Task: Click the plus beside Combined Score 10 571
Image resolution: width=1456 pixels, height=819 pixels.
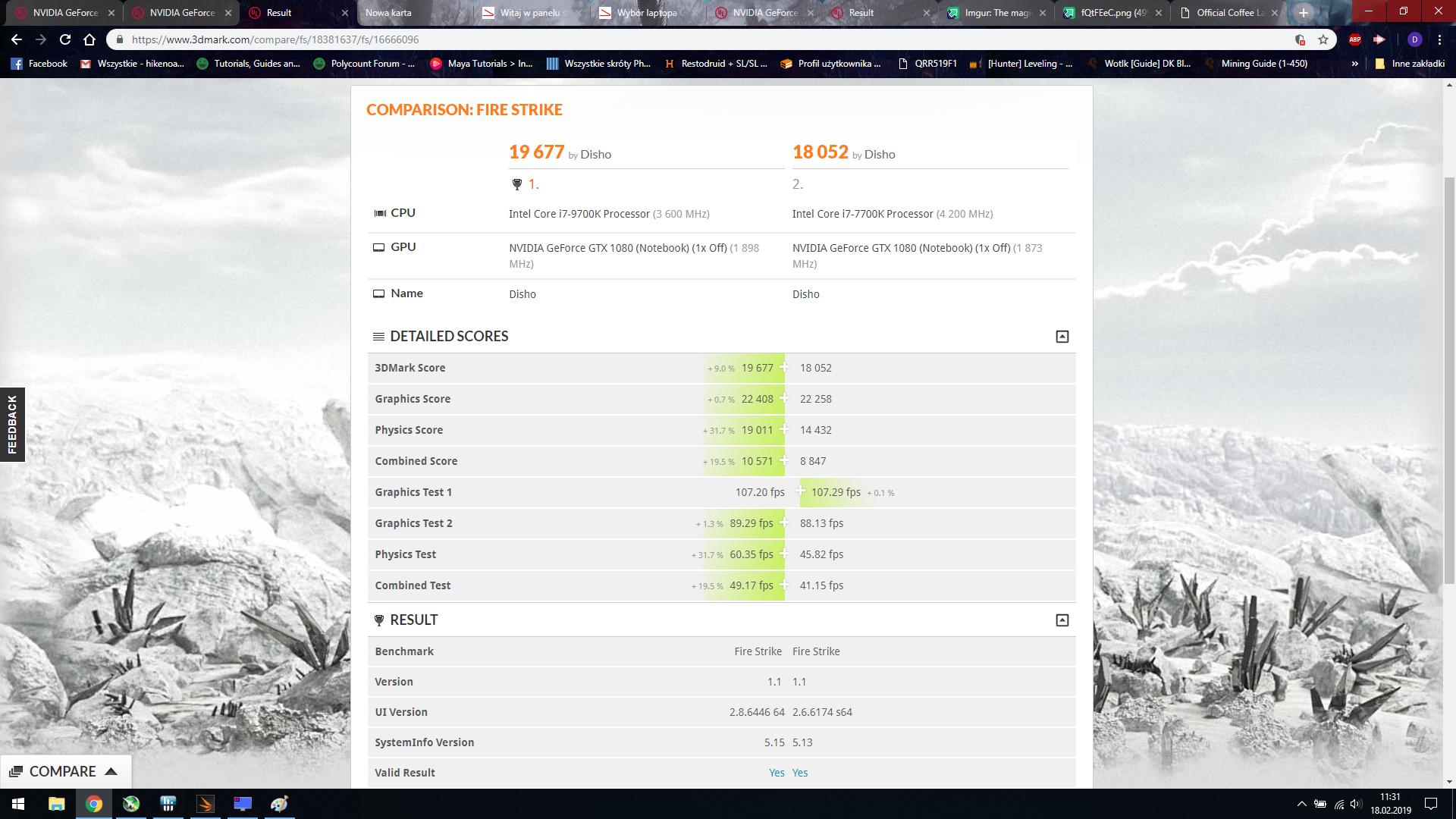Action: 784,460
